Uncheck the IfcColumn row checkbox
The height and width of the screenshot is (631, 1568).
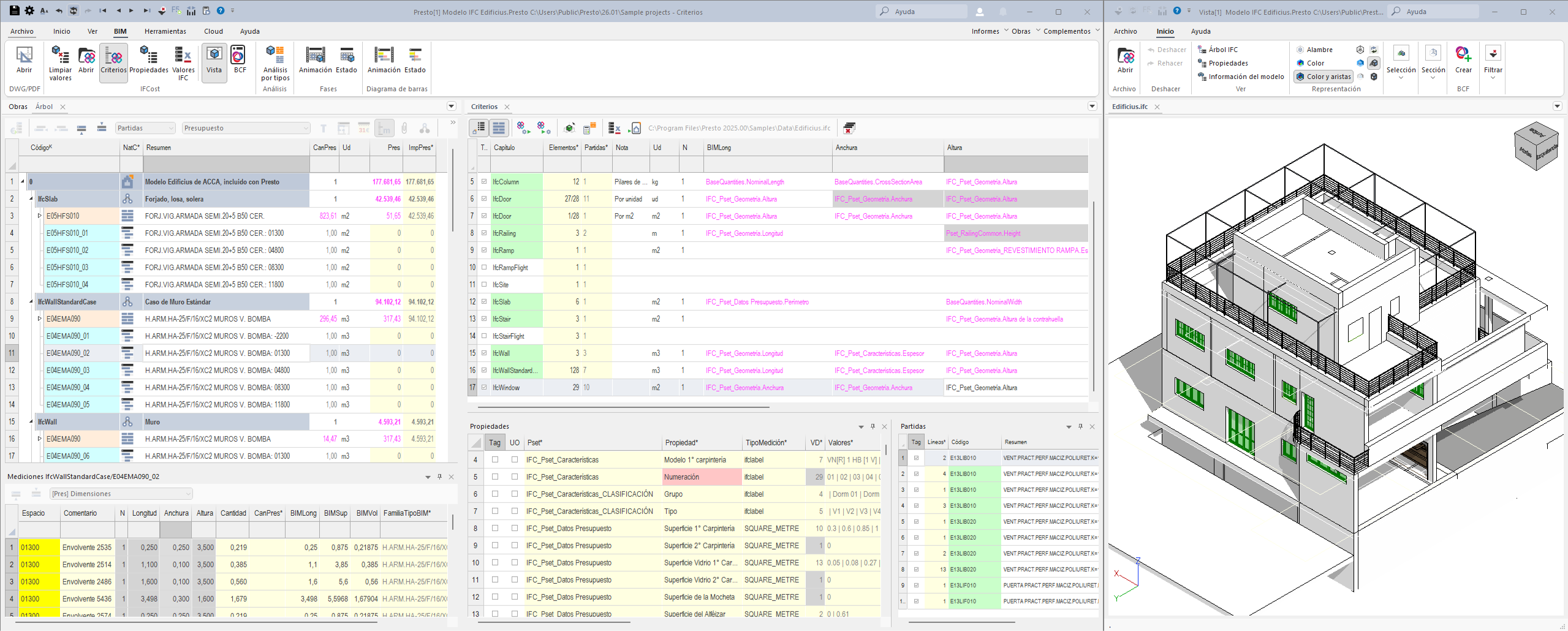click(484, 182)
